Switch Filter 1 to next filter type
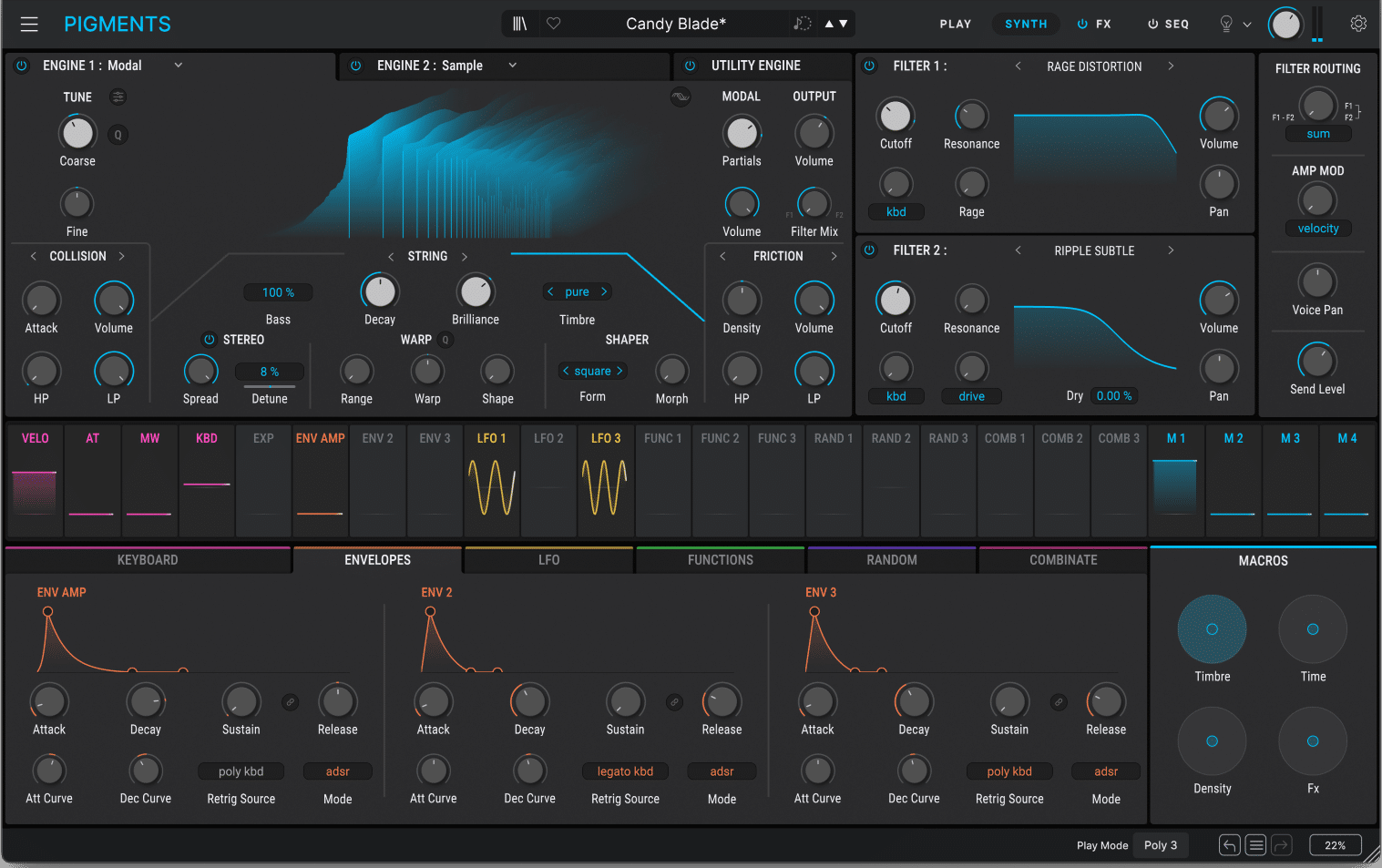Screen dimensions: 1382x868 click(1171, 66)
